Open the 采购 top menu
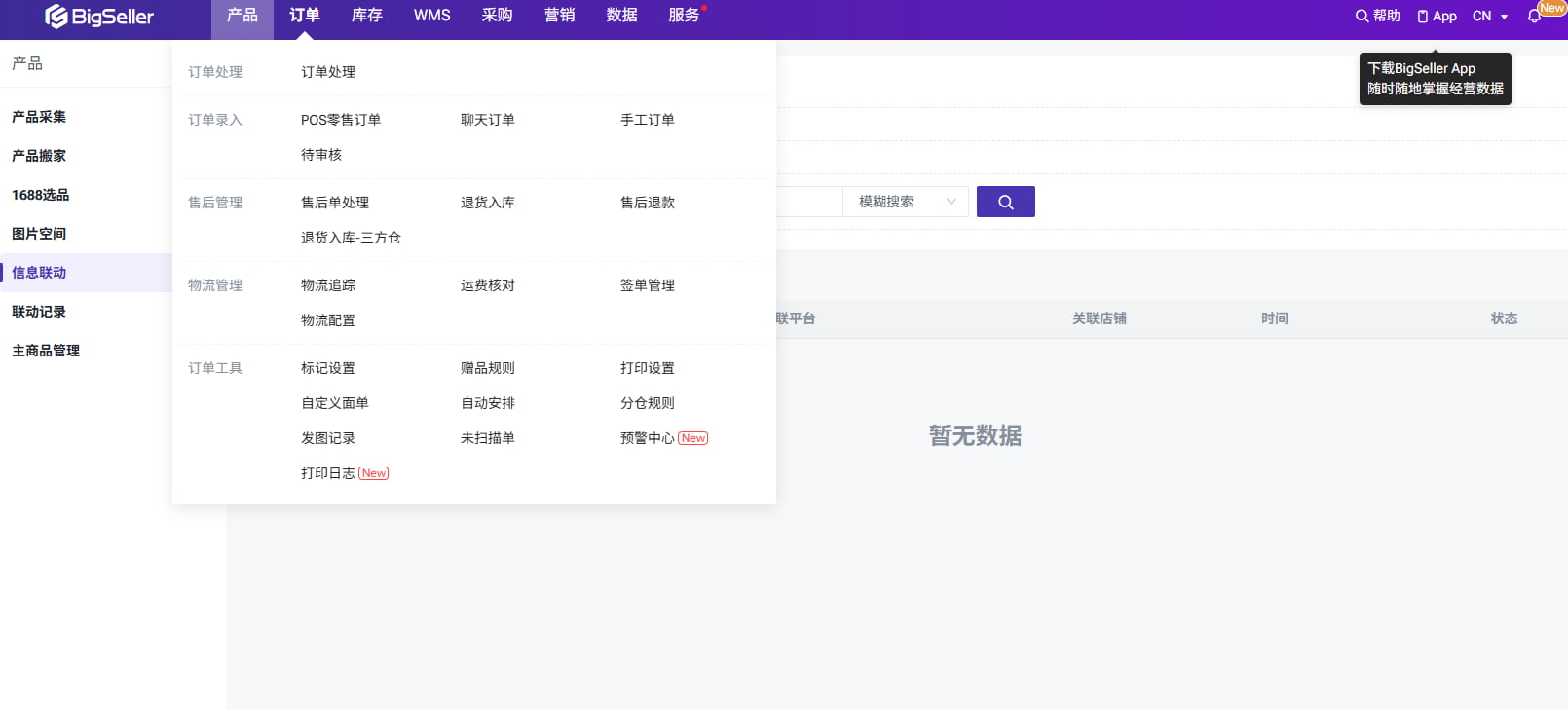This screenshot has height=710, width=1568. pyautogui.click(x=498, y=16)
